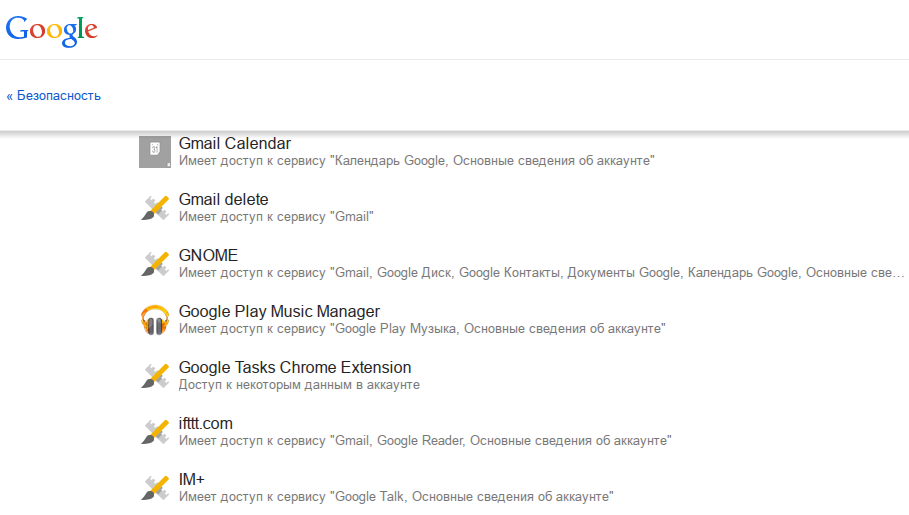Click the Gmail Calendar app icon
This screenshot has width=909, height=515.
coord(155,151)
